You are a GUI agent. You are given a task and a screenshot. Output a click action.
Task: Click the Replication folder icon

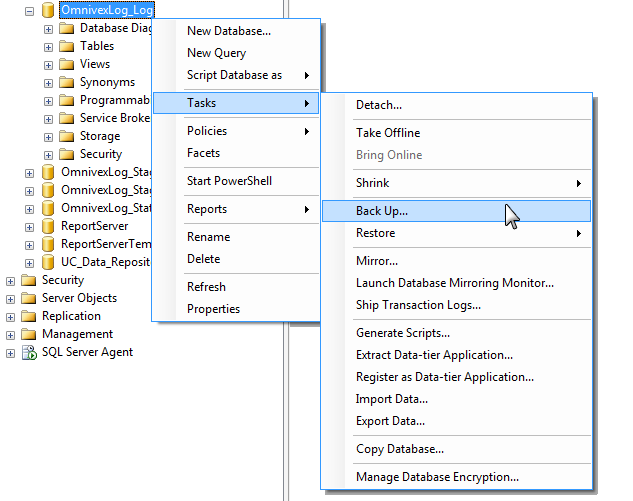tap(28, 316)
